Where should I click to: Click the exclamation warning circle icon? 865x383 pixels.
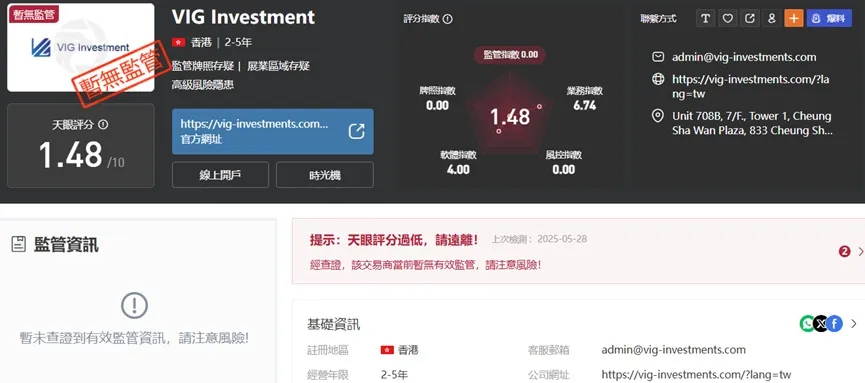point(134,305)
